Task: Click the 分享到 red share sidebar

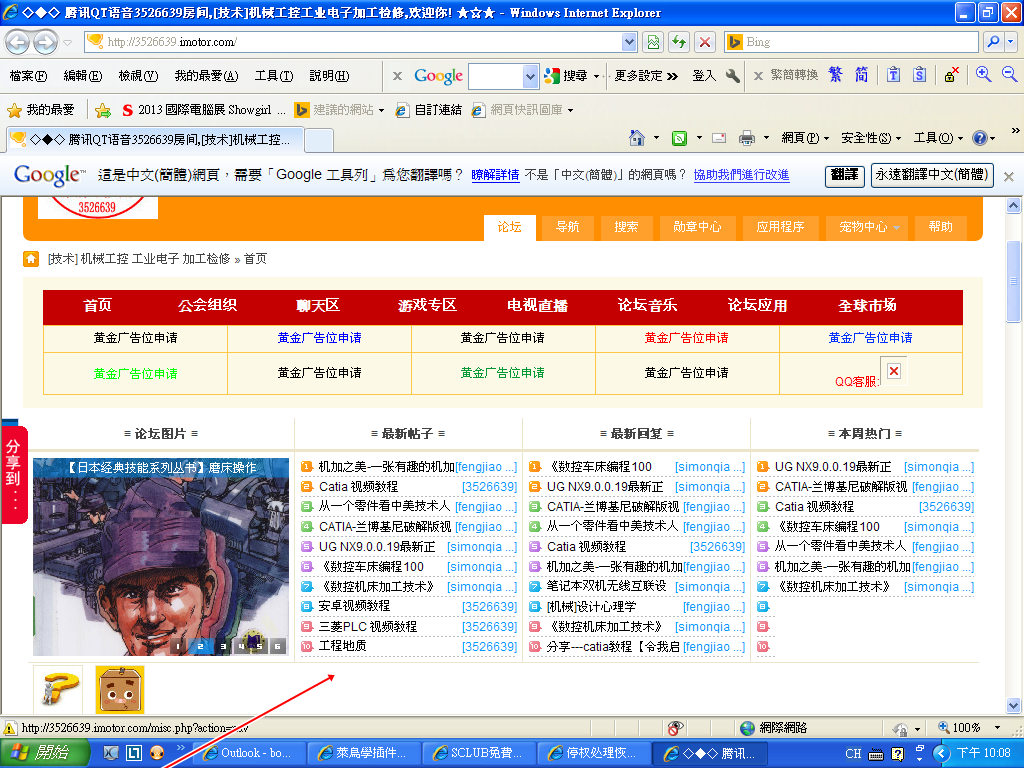Action: click(14, 475)
